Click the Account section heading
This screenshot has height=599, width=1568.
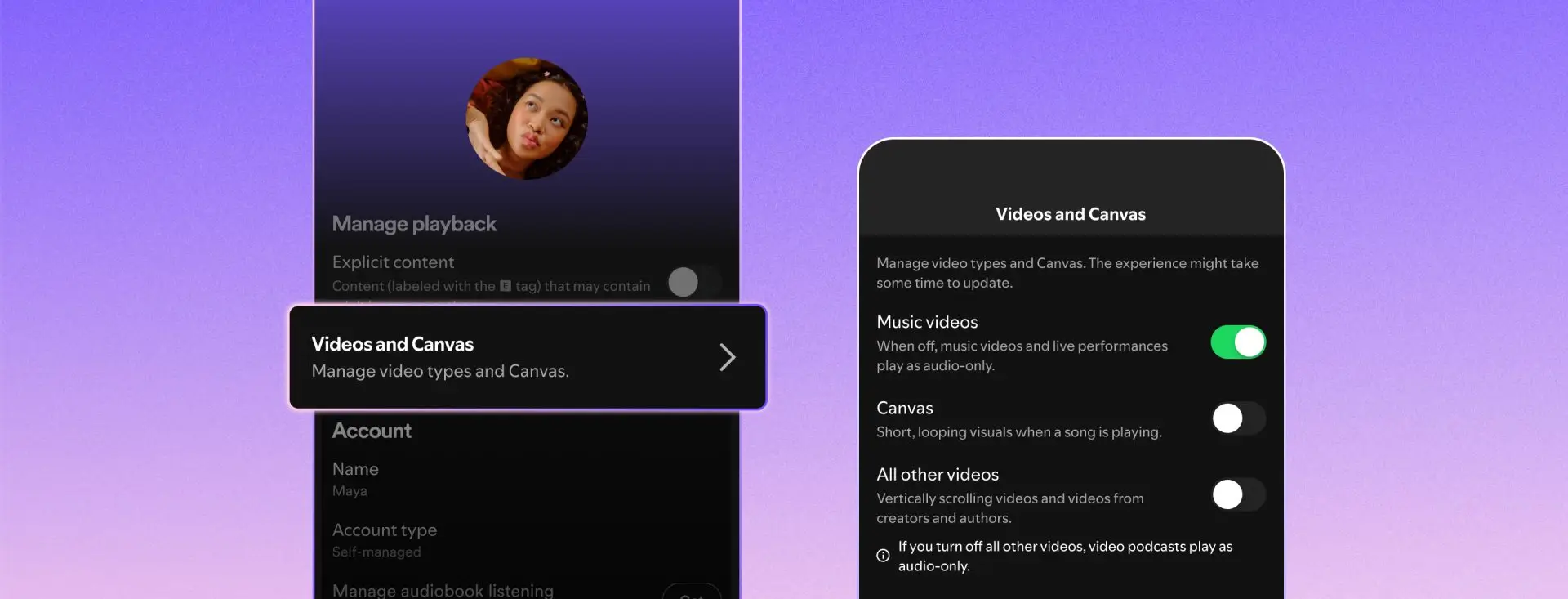pos(372,431)
